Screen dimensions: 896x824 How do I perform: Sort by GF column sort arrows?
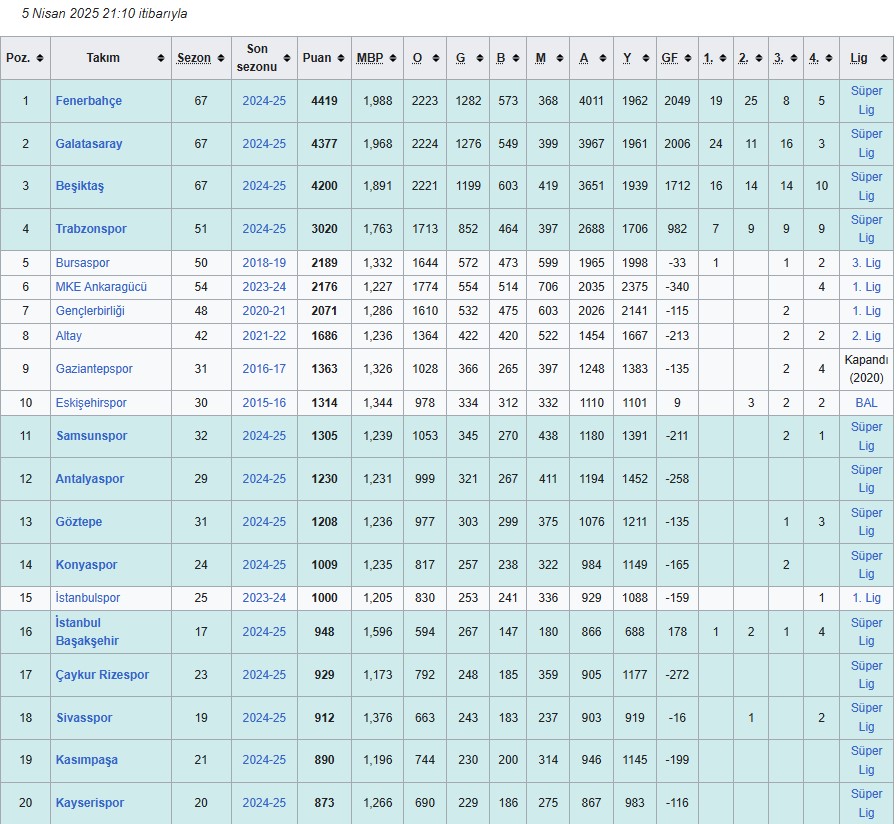[687, 58]
